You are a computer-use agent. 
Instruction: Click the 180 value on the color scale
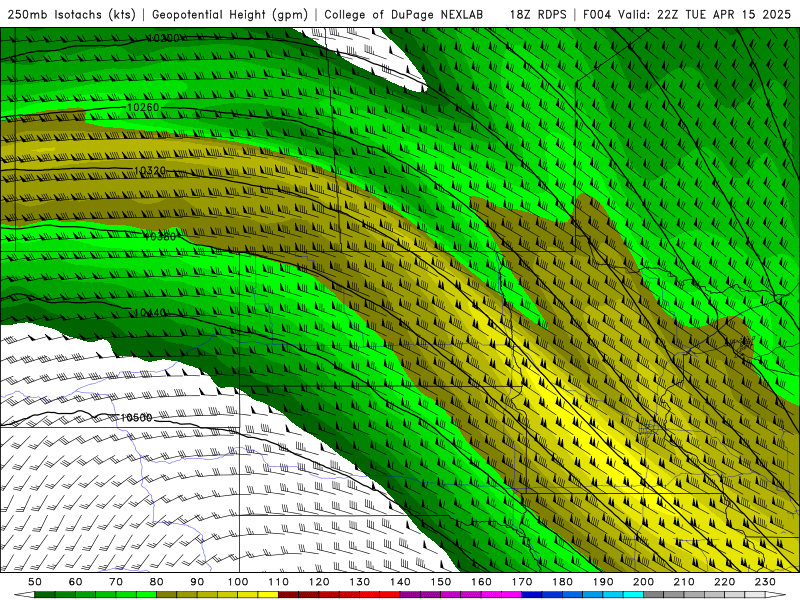pyautogui.click(x=563, y=582)
